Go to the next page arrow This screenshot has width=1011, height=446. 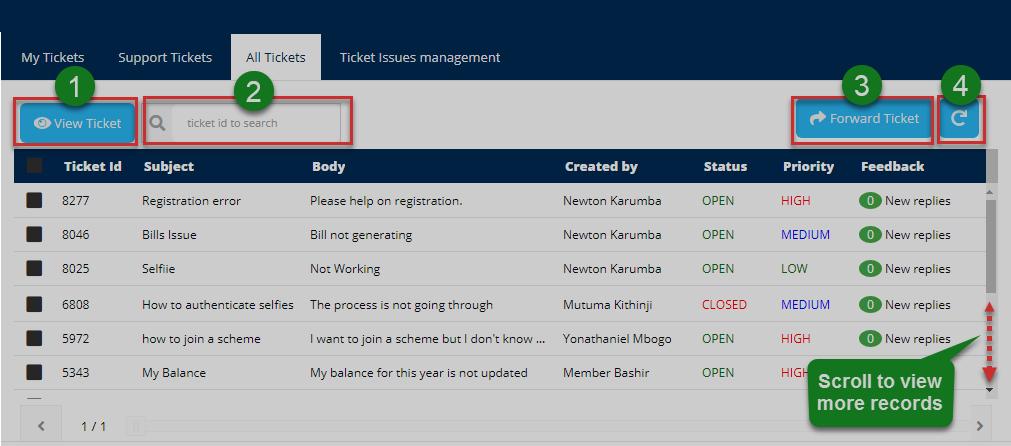tap(978, 426)
